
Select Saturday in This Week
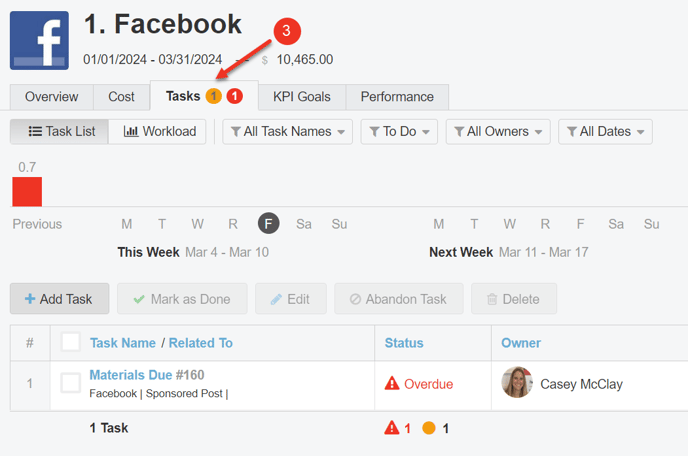(x=304, y=224)
